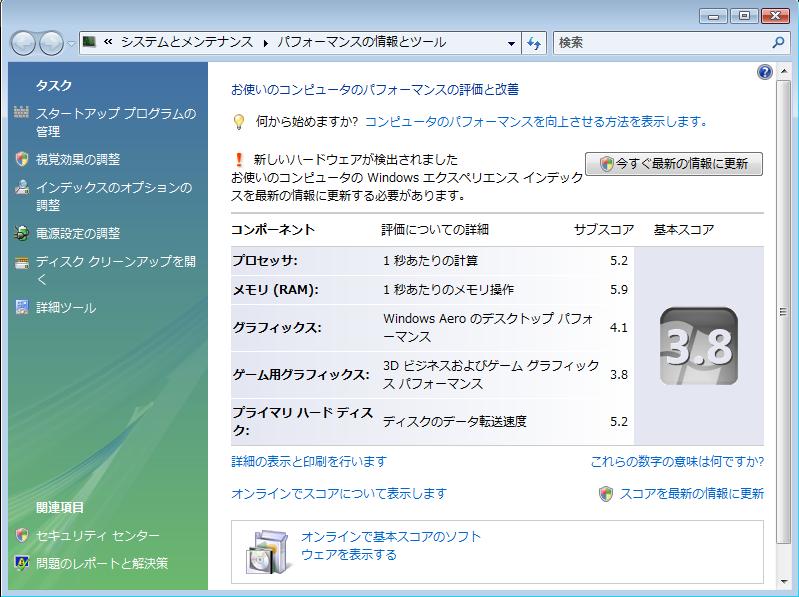Maximize the window
799x597 pixels.
coord(744,16)
